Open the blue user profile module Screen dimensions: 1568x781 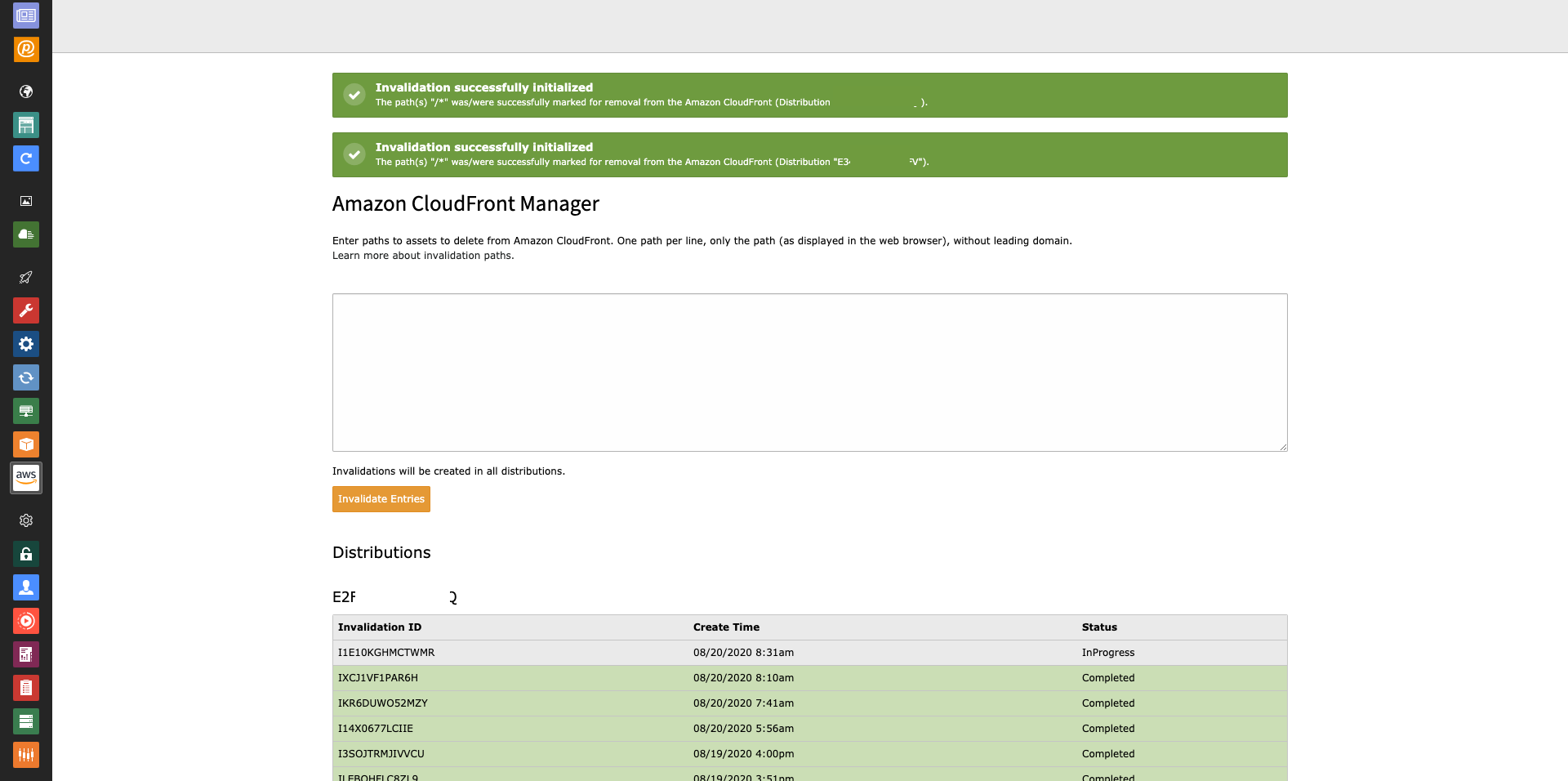coord(25,587)
